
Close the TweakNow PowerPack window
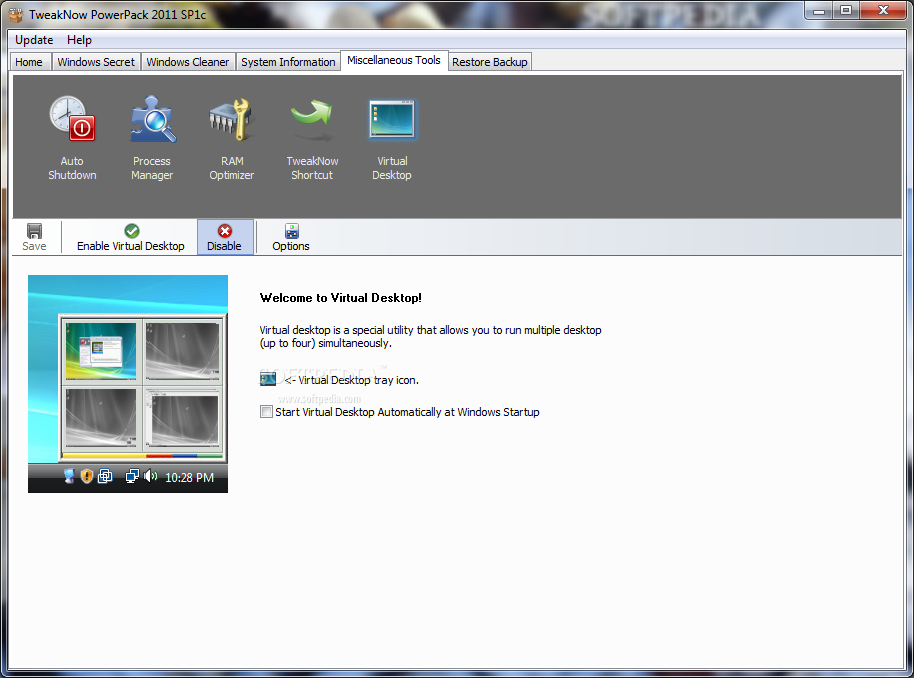coord(883,11)
